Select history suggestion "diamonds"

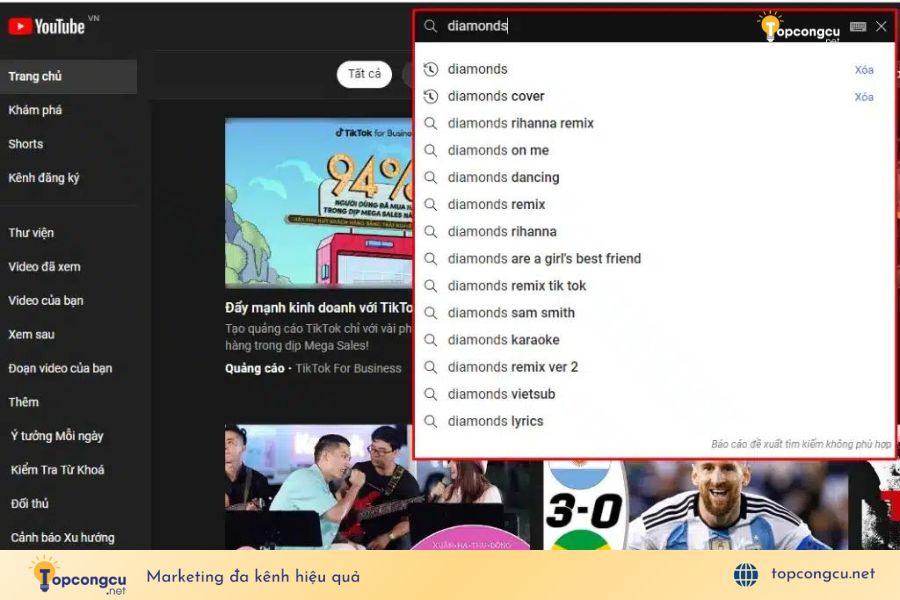pos(478,69)
